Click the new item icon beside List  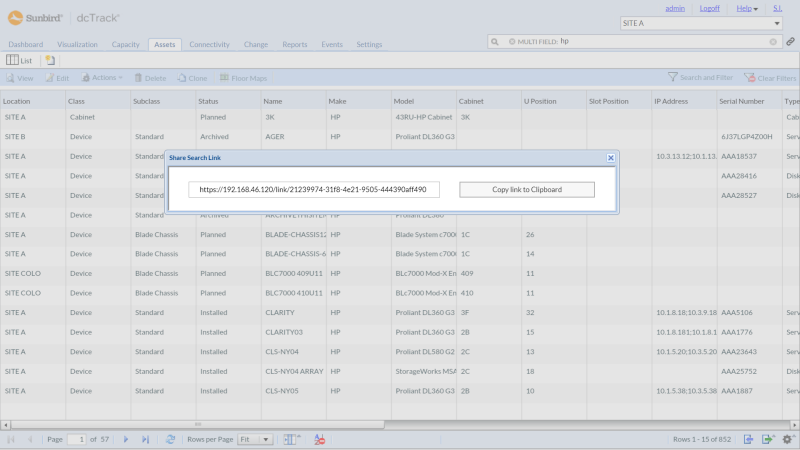(x=50, y=60)
